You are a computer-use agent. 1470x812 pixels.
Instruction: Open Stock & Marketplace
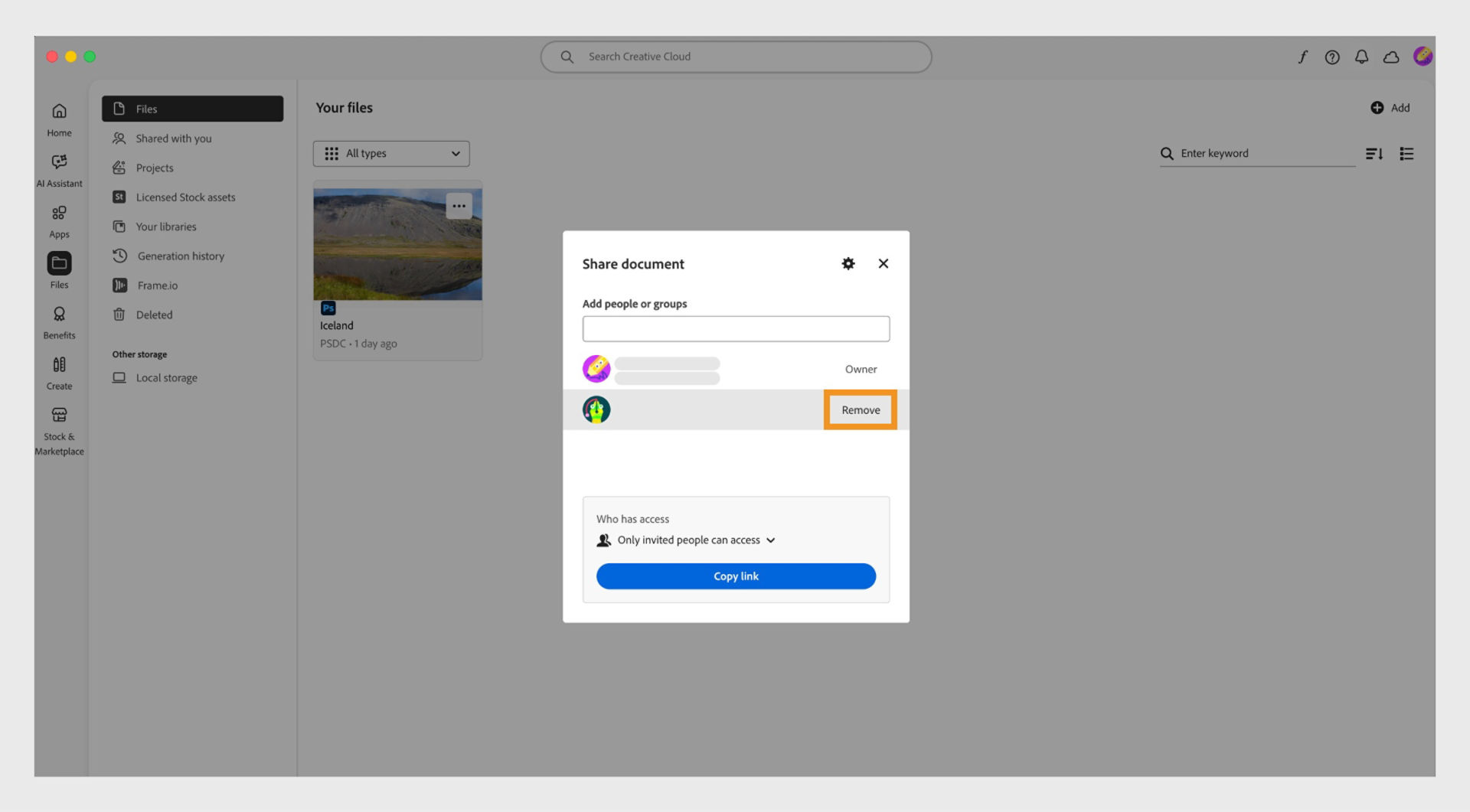[x=59, y=431]
